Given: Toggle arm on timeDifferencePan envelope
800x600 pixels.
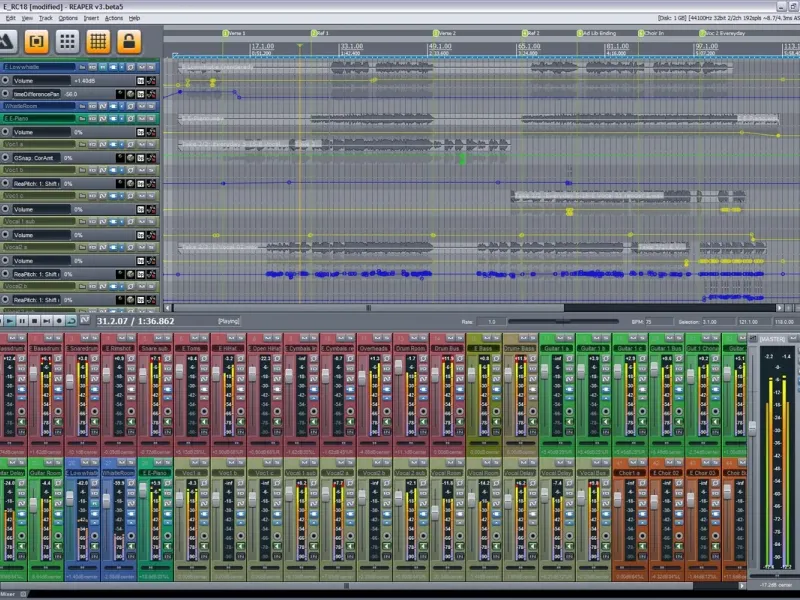Looking at the screenshot, I should click(7, 93).
